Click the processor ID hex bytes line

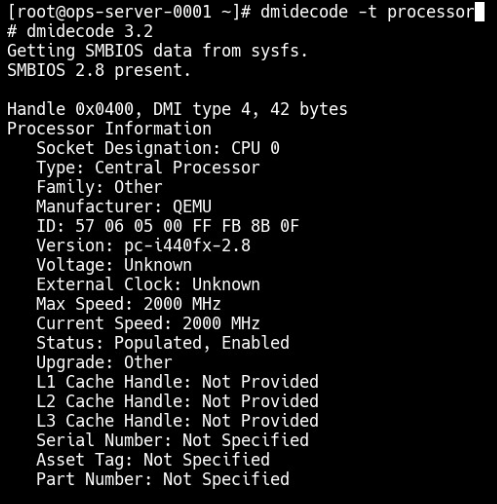pyautogui.click(x=168, y=226)
